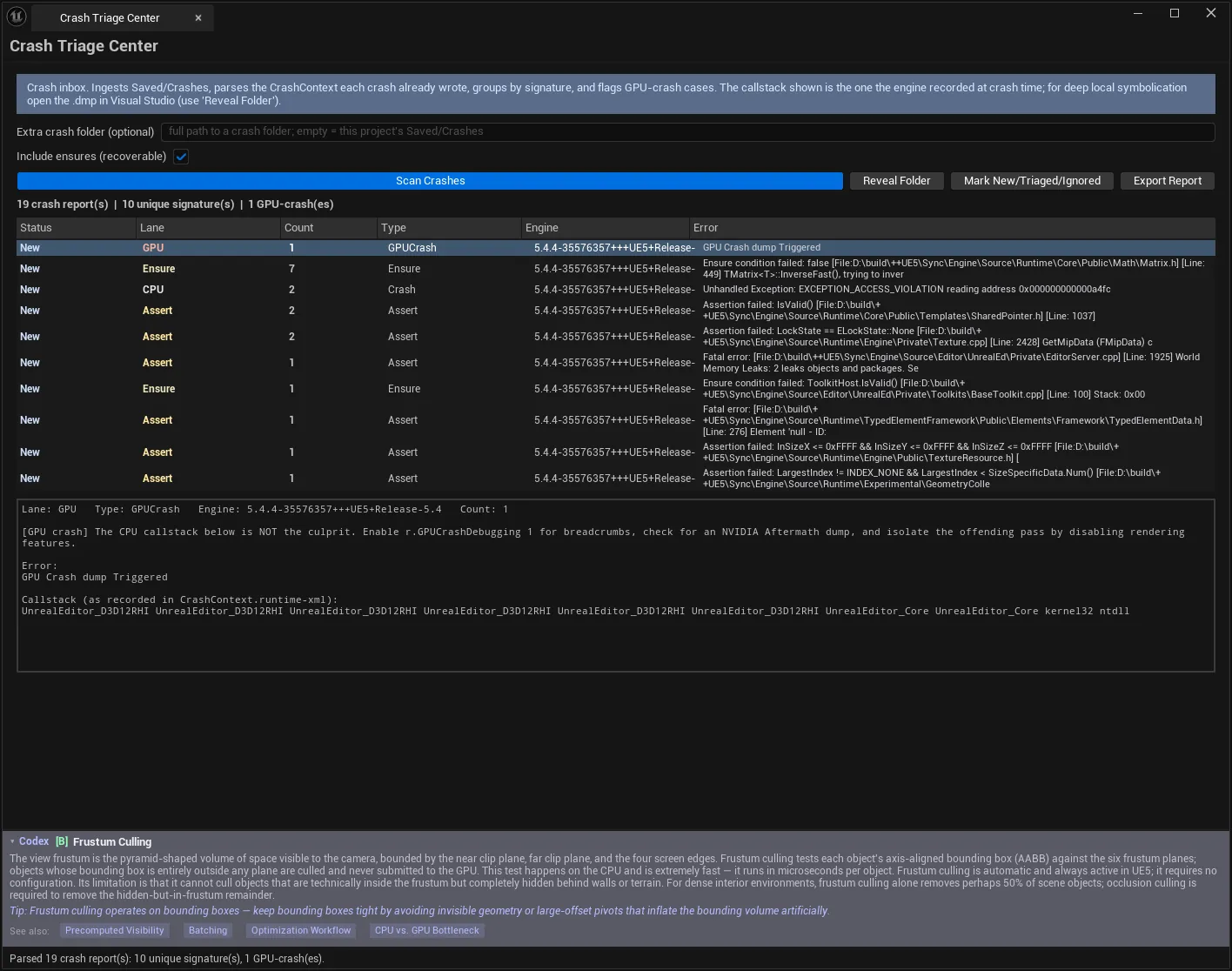Viewport: 1232px width, 971px height.
Task: Sort by Type column header
Action: 448,228
